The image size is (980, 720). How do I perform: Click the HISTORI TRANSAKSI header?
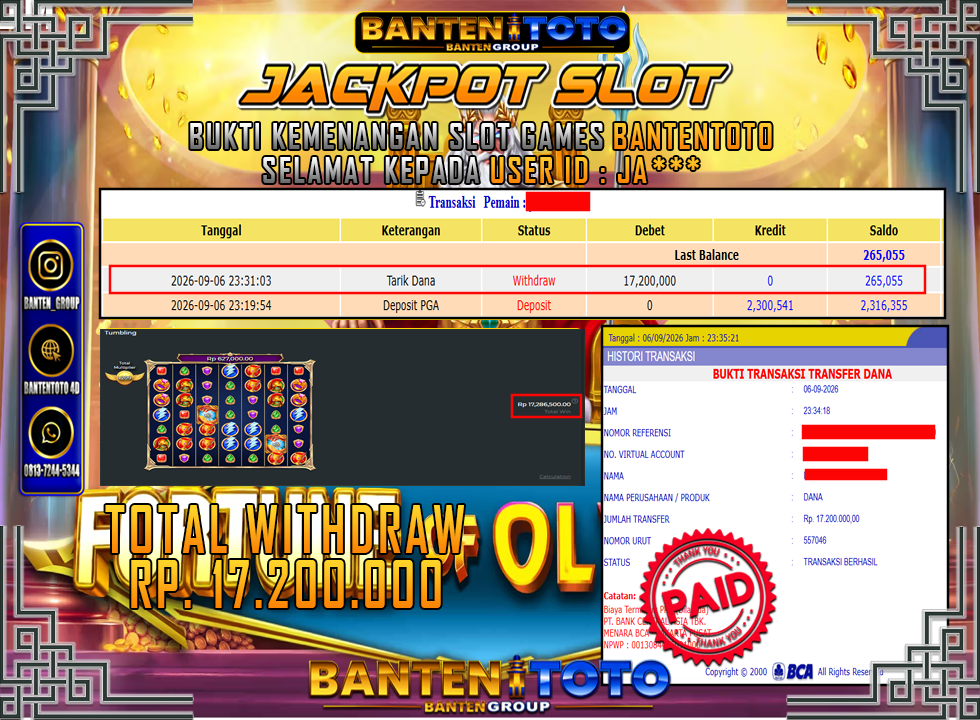tap(651, 356)
